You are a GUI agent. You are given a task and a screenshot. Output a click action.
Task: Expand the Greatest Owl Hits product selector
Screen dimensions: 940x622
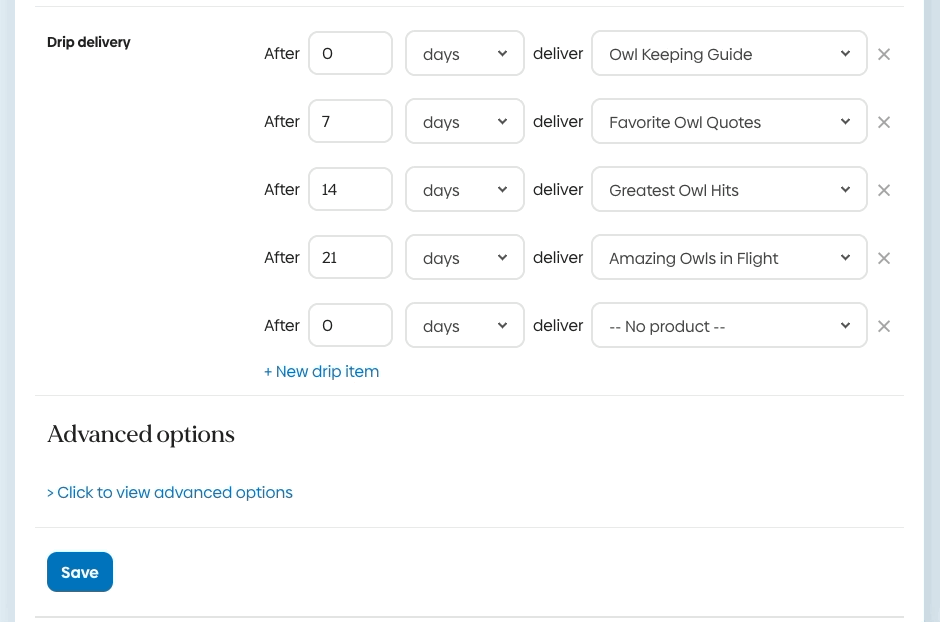point(729,190)
